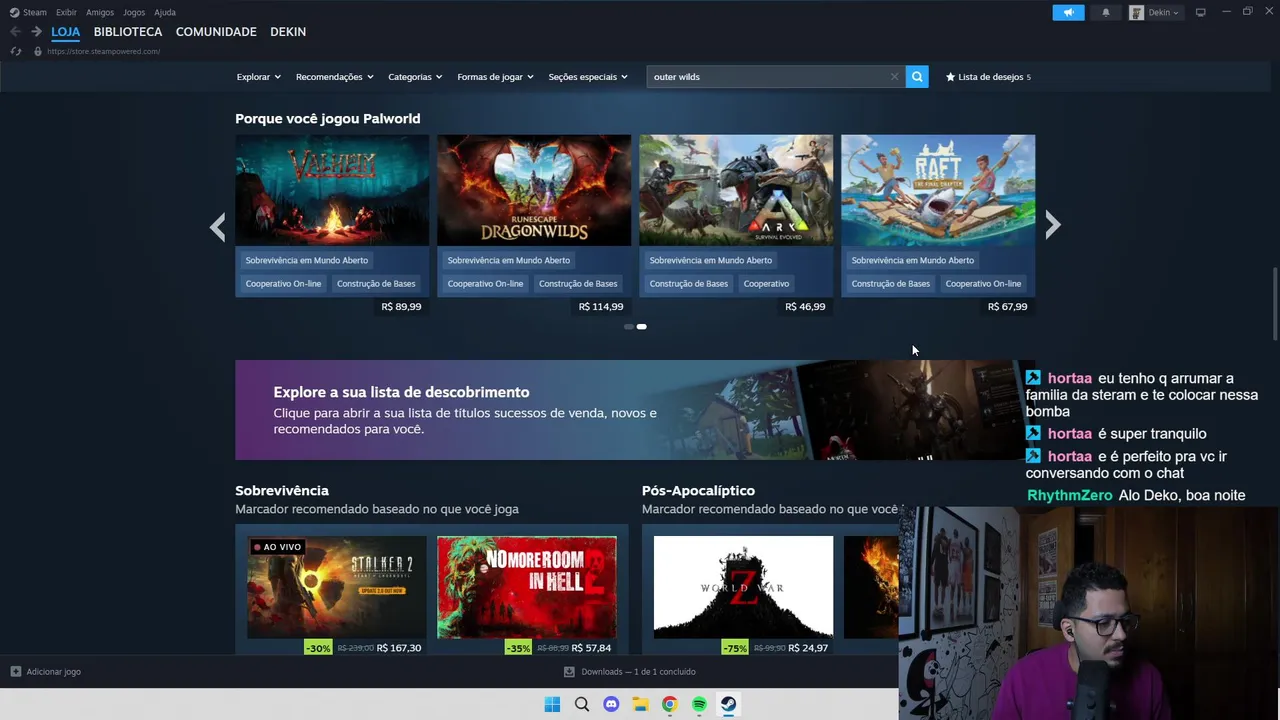Go back using the left navigation arrow
Viewport: 1280px width, 720px height.
point(15,32)
